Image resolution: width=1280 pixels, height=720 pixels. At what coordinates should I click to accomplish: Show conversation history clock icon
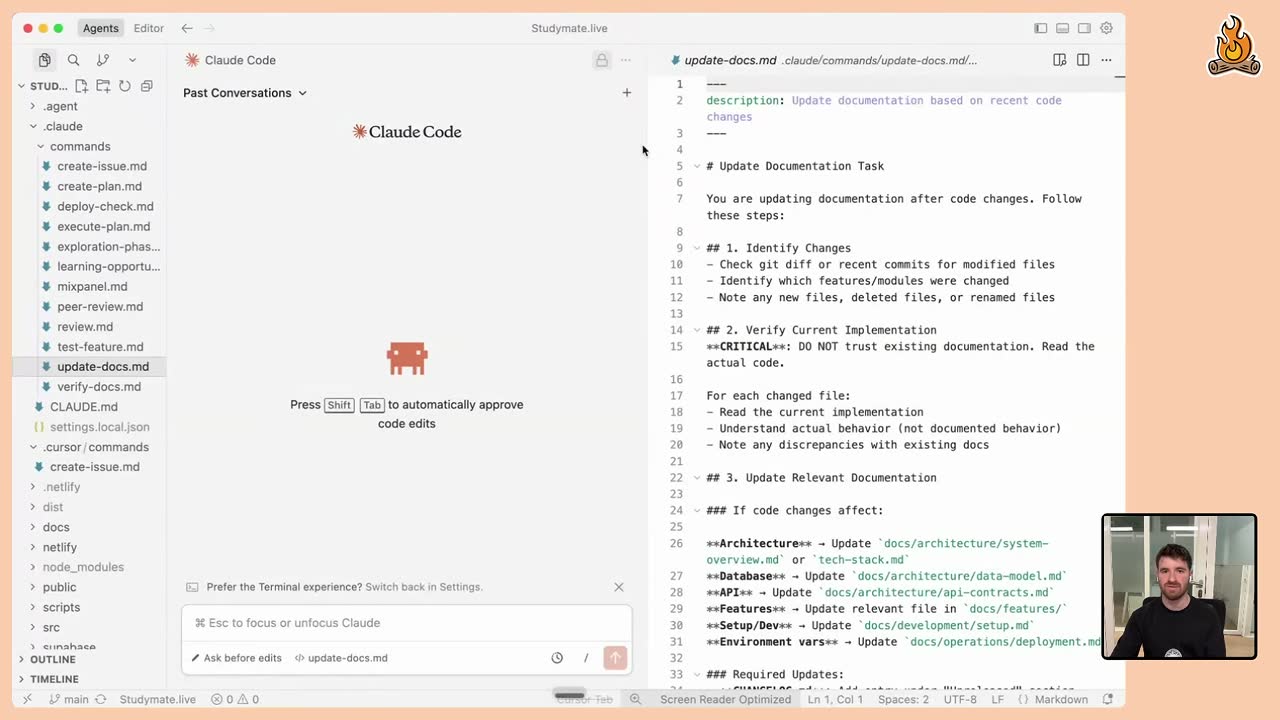point(557,658)
